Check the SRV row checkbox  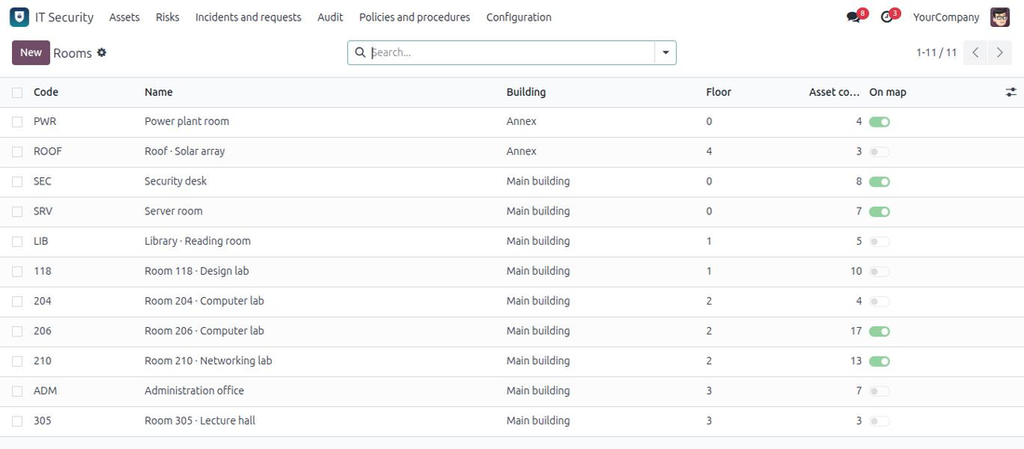click(17, 212)
